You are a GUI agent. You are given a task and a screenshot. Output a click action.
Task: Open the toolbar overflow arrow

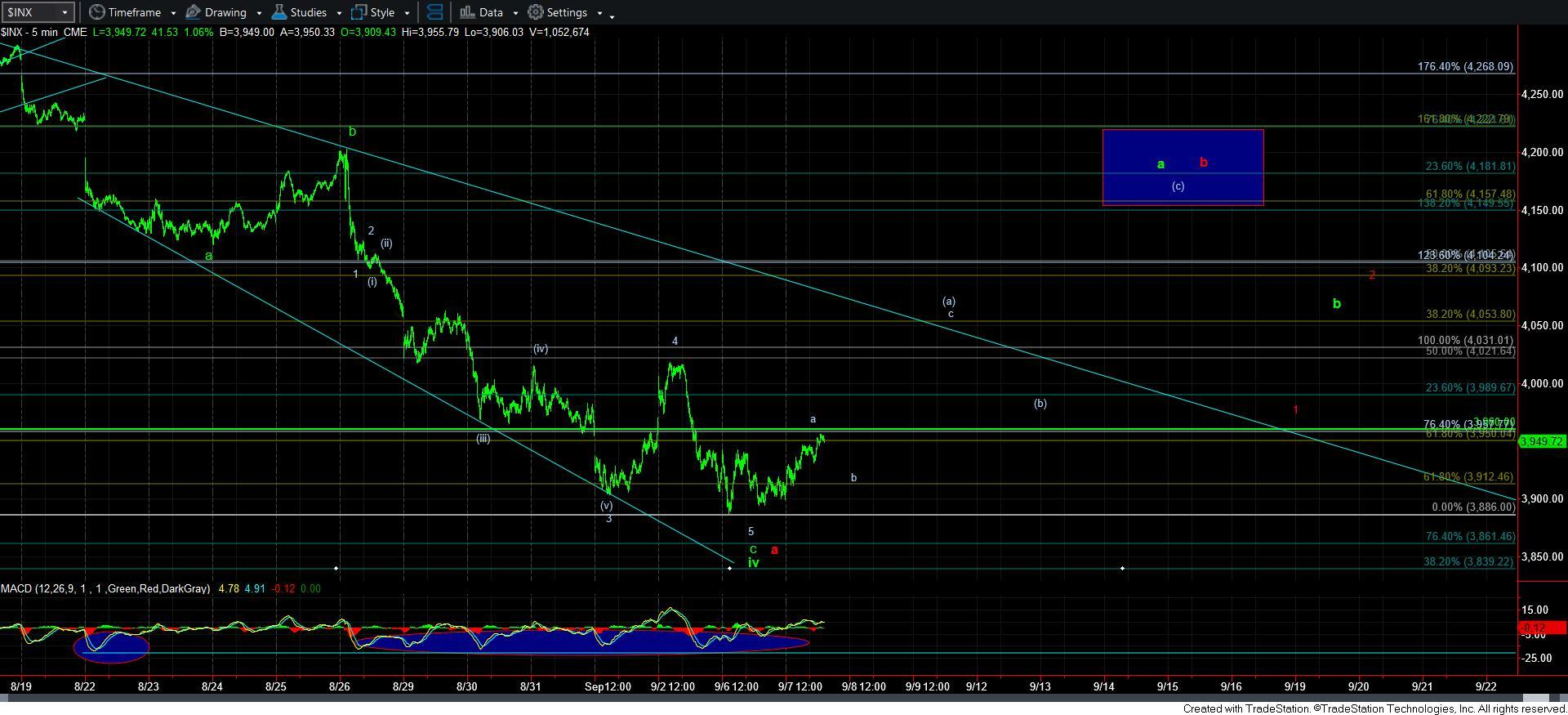(612, 15)
